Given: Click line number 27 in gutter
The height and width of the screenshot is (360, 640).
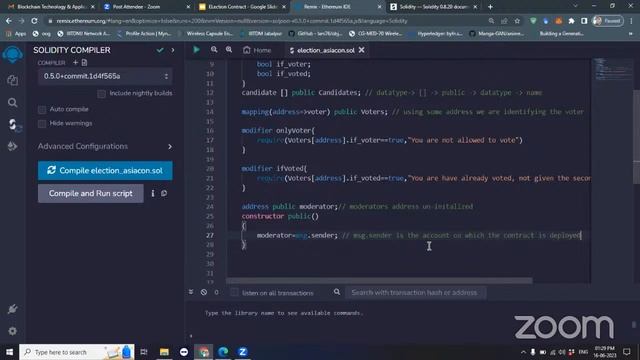Looking at the screenshot, I should point(209,235).
